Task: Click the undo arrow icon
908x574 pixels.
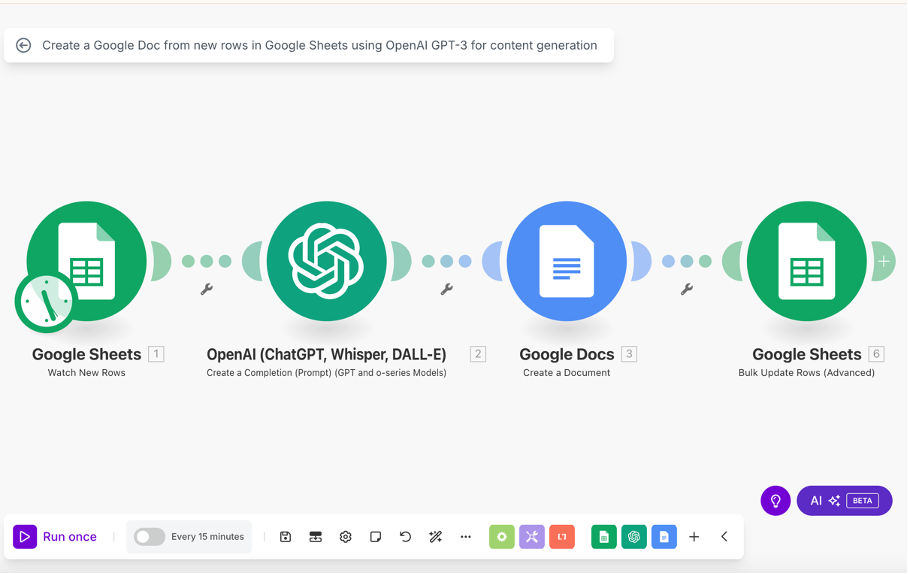Action: (405, 537)
